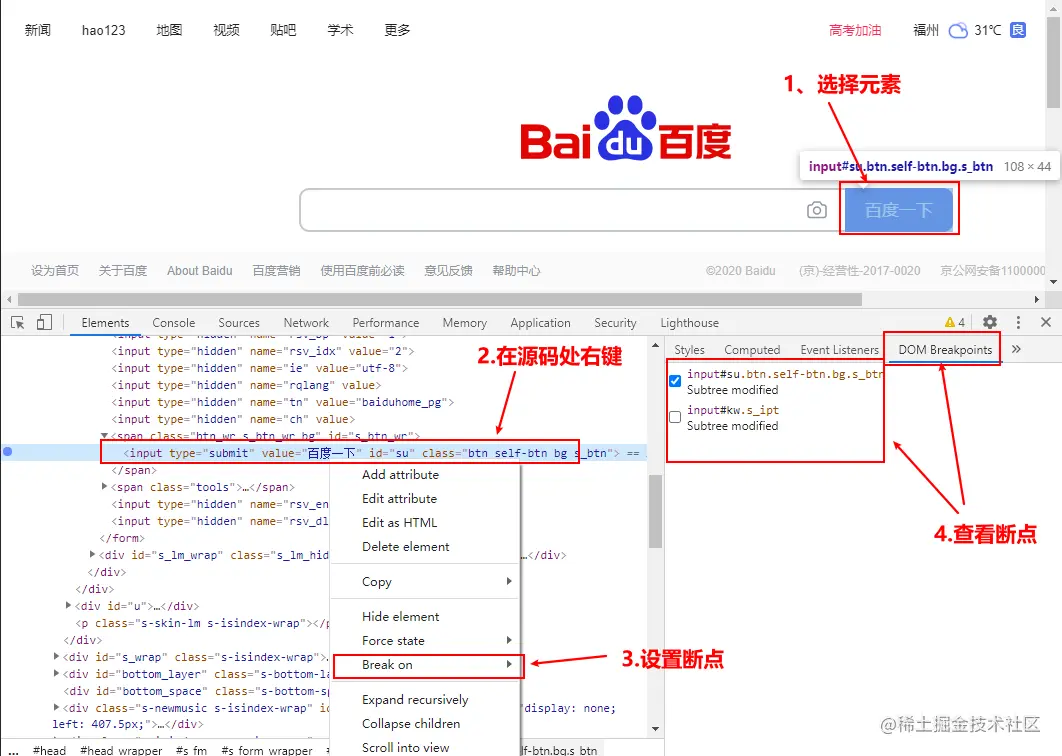
Task: Open the Security tab
Action: [615, 323]
